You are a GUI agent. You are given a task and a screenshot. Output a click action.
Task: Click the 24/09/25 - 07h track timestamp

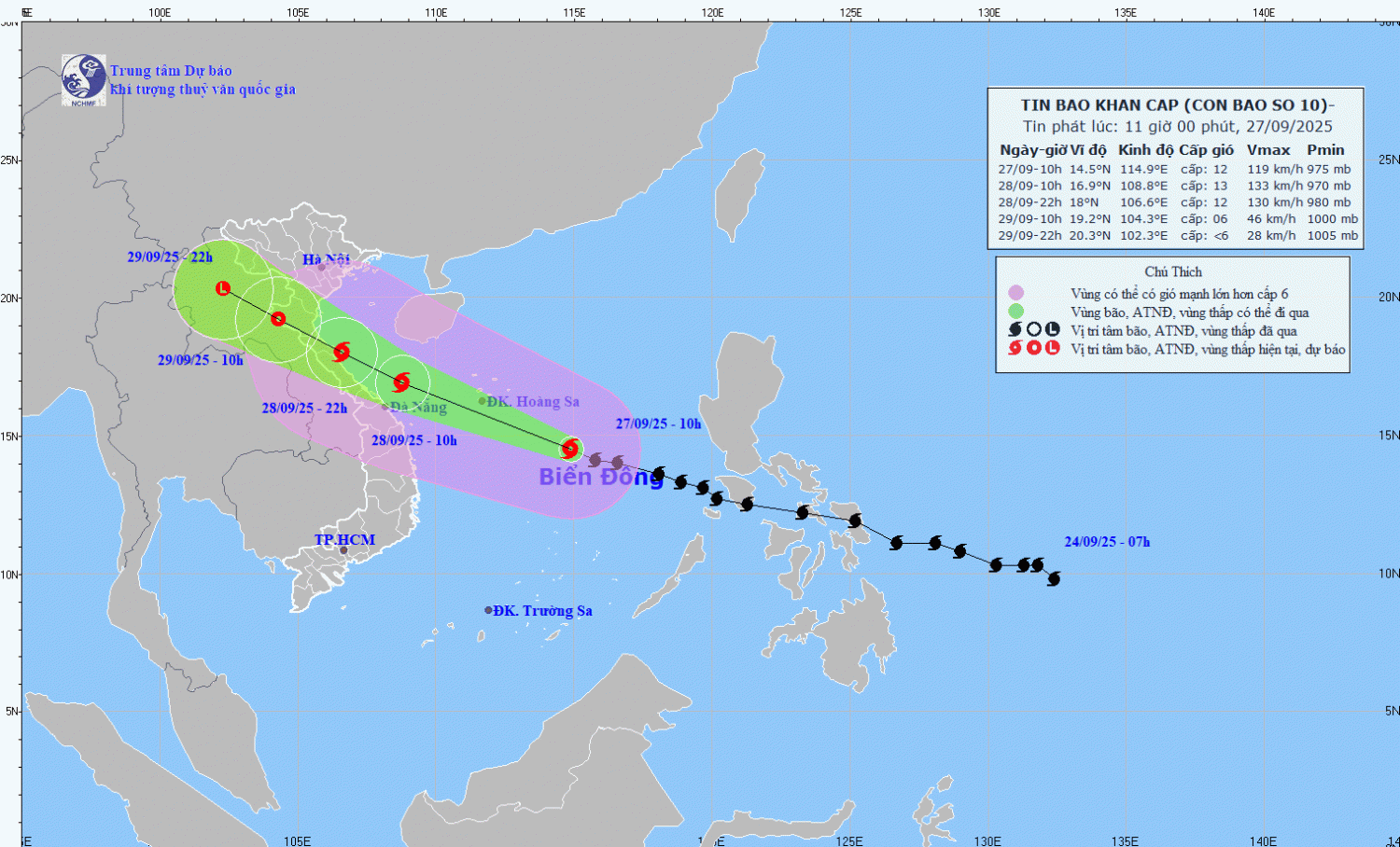[x=1107, y=542]
